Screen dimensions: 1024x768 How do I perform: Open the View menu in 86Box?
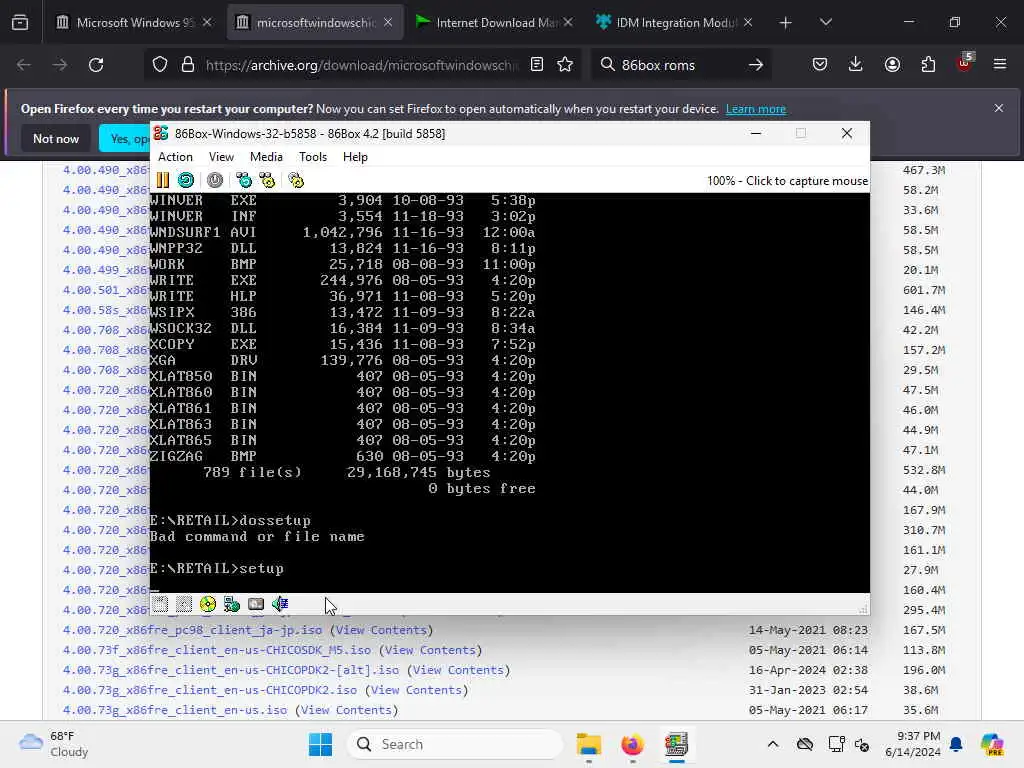[x=221, y=157]
